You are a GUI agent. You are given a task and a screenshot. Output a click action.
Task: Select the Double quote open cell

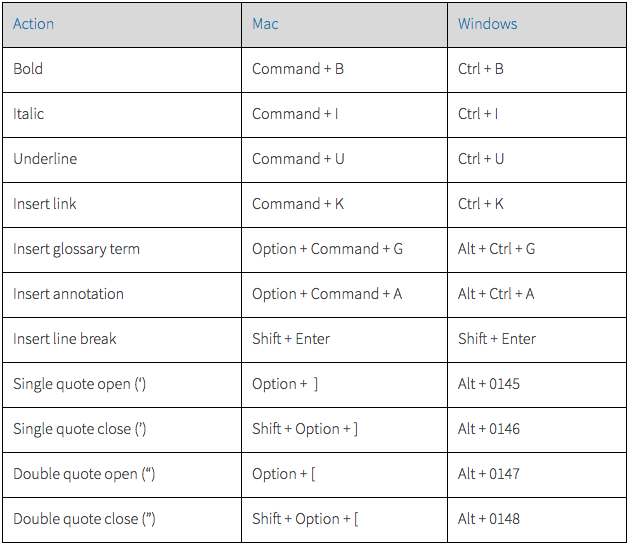(x=122, y=475)
